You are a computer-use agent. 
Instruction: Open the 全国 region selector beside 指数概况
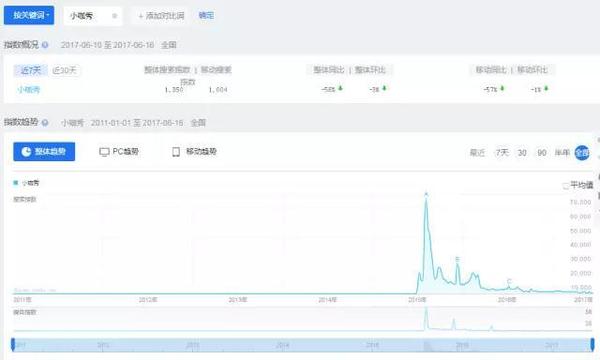(169, 45)
